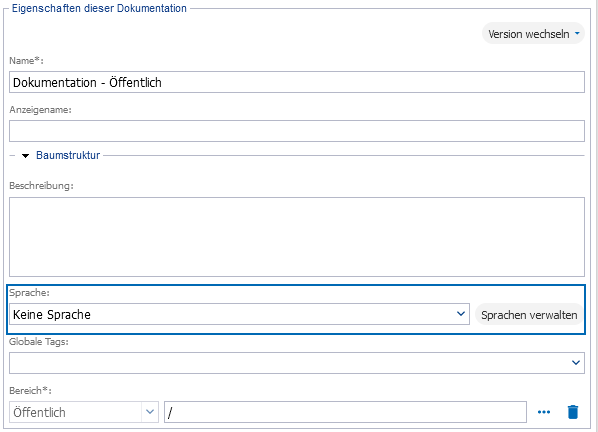The height and width of the screenshot is (432, 598).
Task: Expand the Globale Tags dropdown arrow
Action: click(576, 363)
